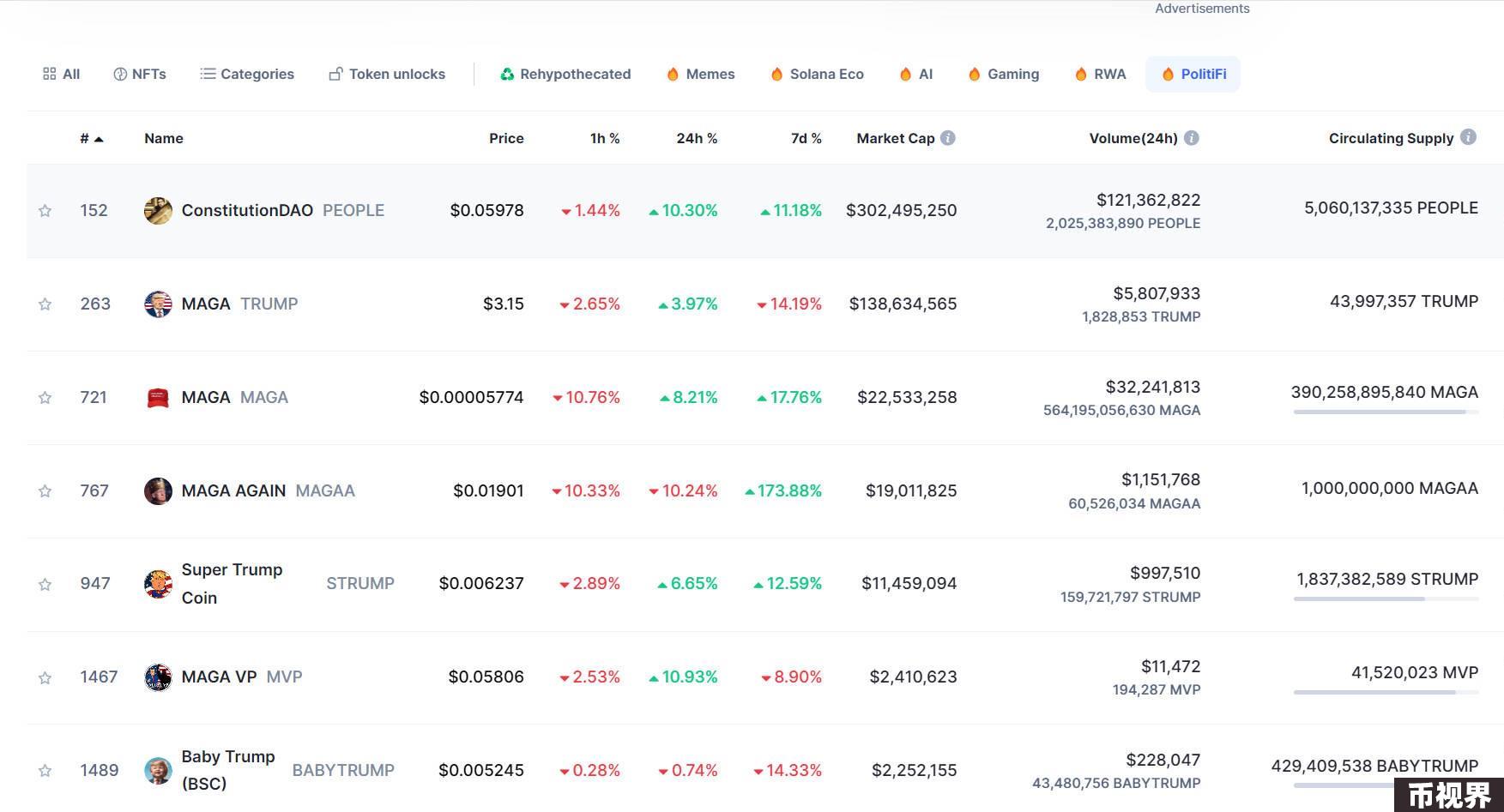Add MAGA AGAIN to watchlist with star
The width and height of the screenshot is (1504, 812).
pos(45,491)
